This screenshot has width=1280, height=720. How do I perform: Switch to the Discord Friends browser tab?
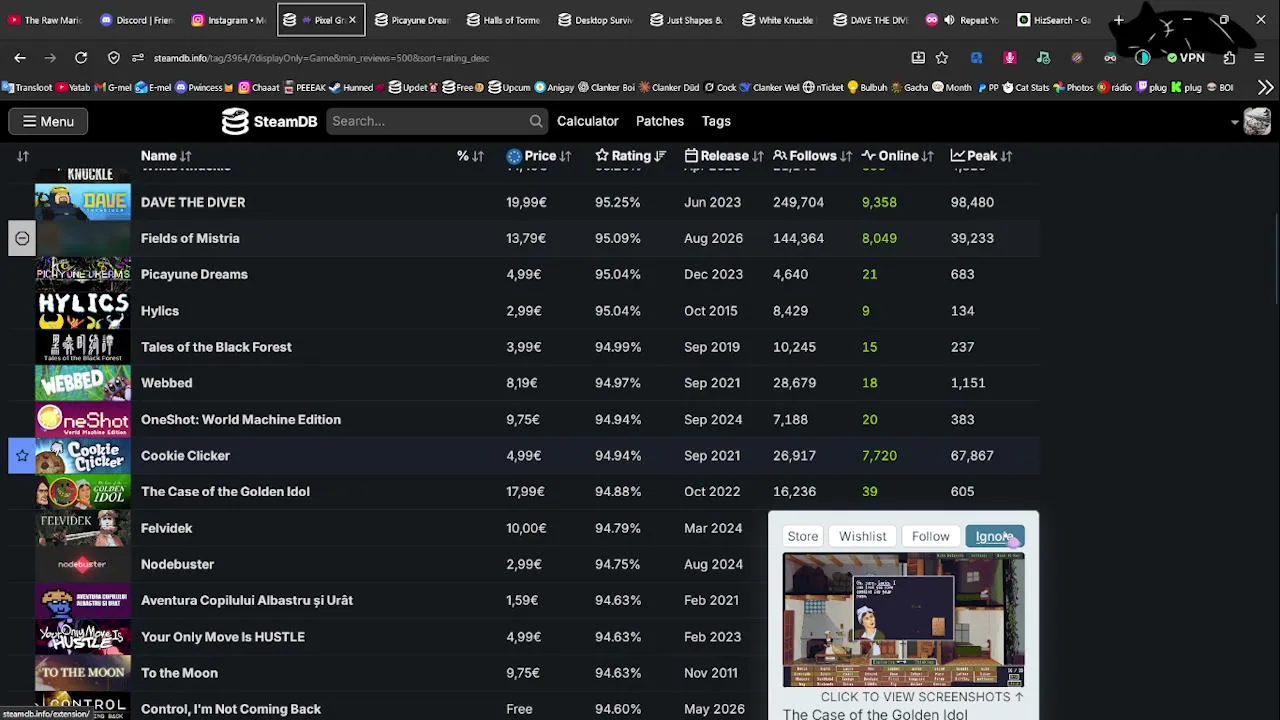point(137,20)
